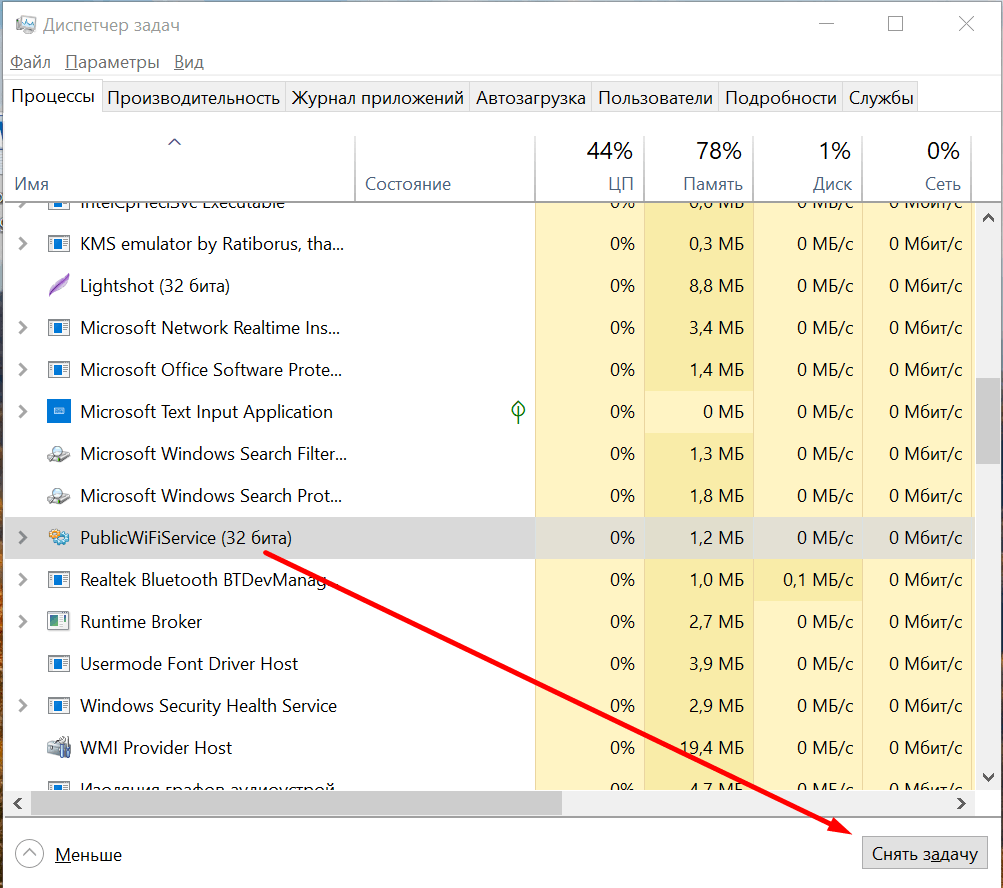Click the Task Manager title bar icon
Viewport: 1003px width, 888px height.
(25, 25)
